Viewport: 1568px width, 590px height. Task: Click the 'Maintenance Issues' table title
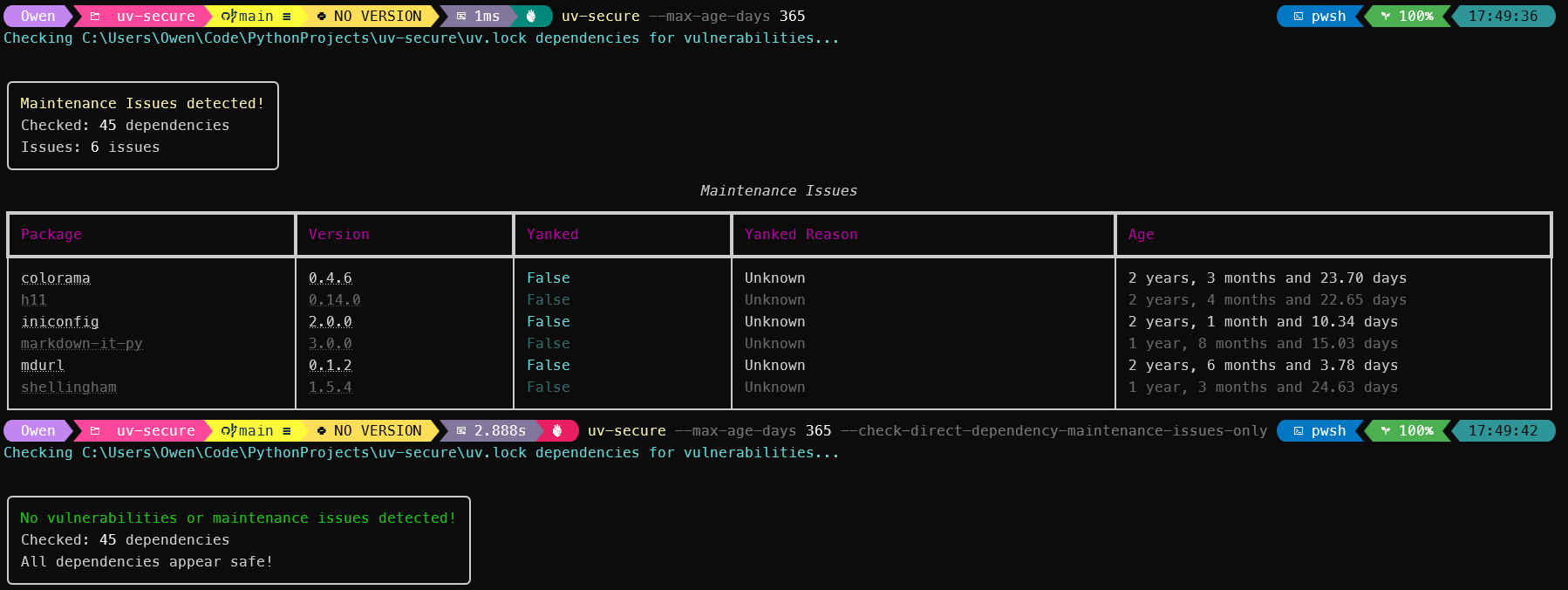(x=779, y=191)
